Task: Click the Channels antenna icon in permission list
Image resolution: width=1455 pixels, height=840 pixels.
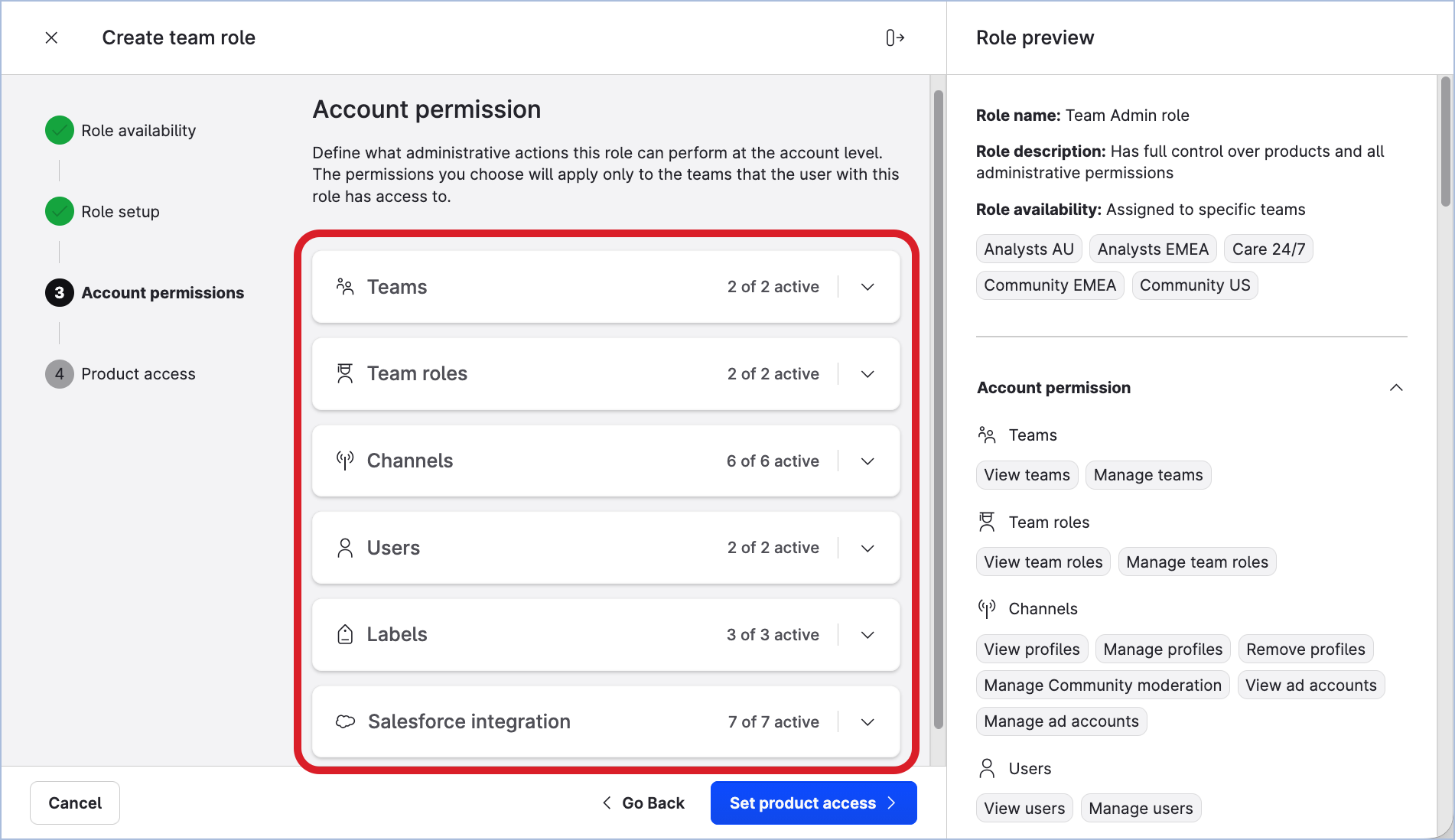Action: point(345,461)
